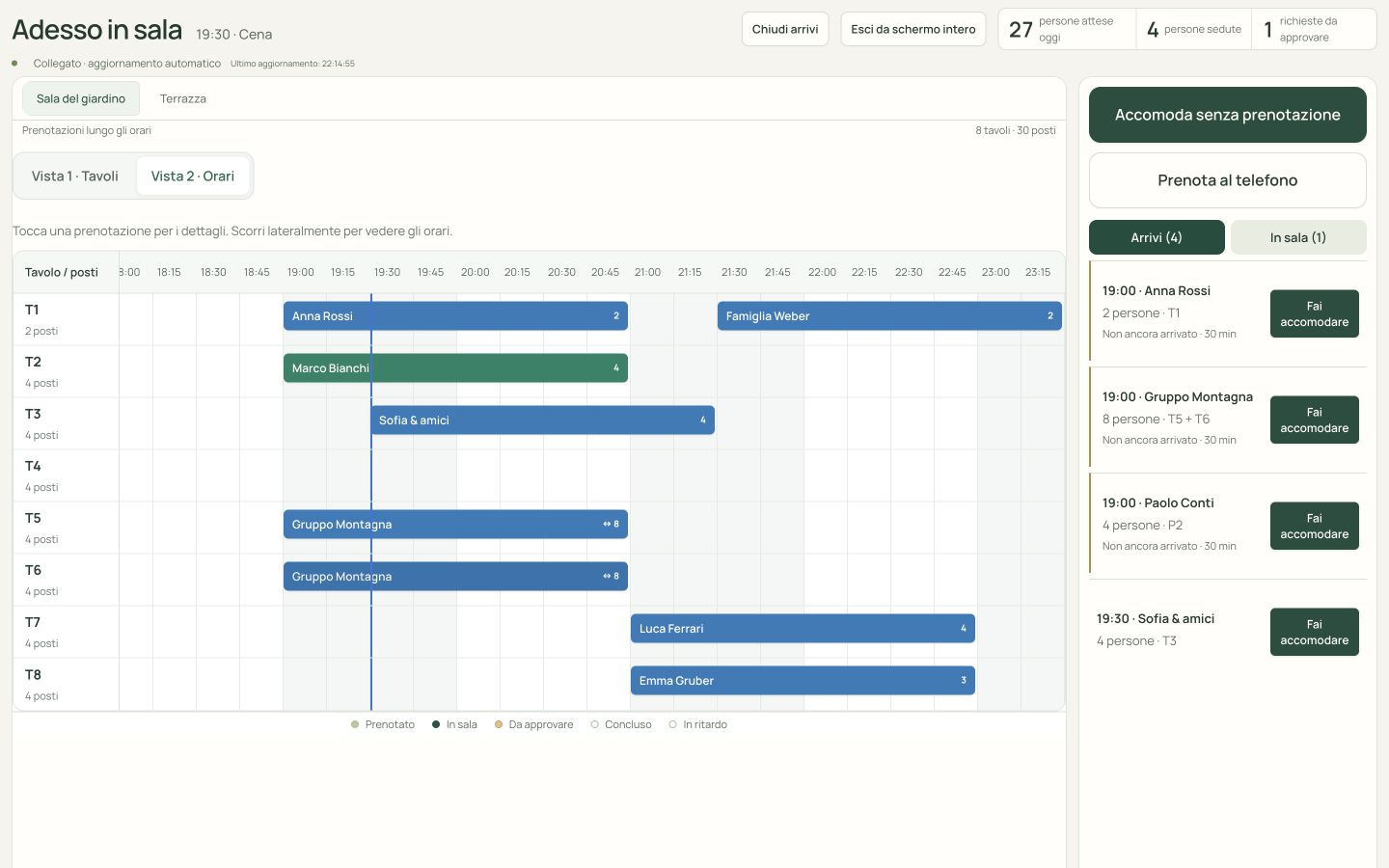Click the In sala legend entry below the timeline
The width and height of the screenshot is (1389, 868).
[x=454, y=725]
